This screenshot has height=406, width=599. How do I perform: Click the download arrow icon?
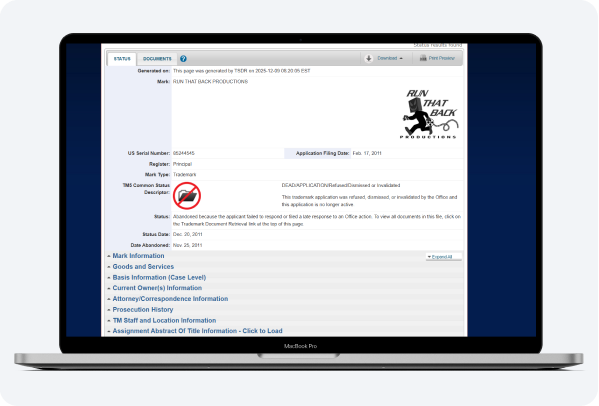369,58
